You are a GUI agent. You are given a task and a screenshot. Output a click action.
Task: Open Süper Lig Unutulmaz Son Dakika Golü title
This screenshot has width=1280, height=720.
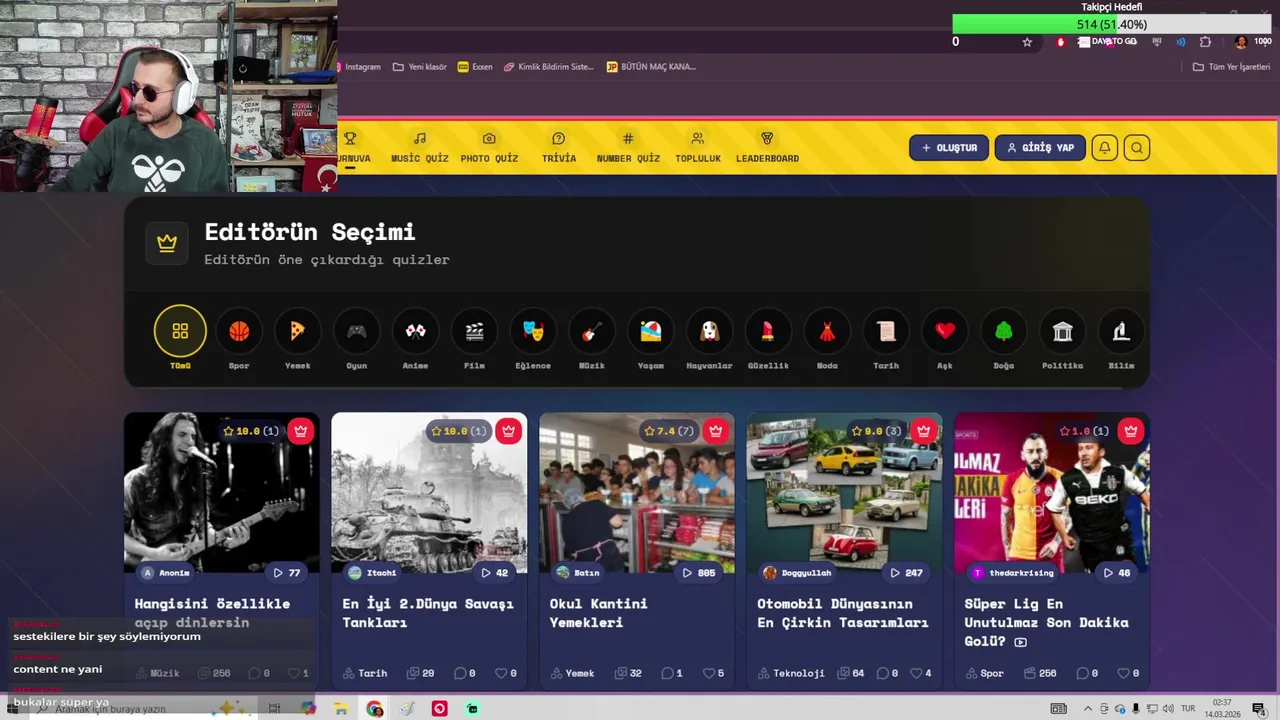1046,622
